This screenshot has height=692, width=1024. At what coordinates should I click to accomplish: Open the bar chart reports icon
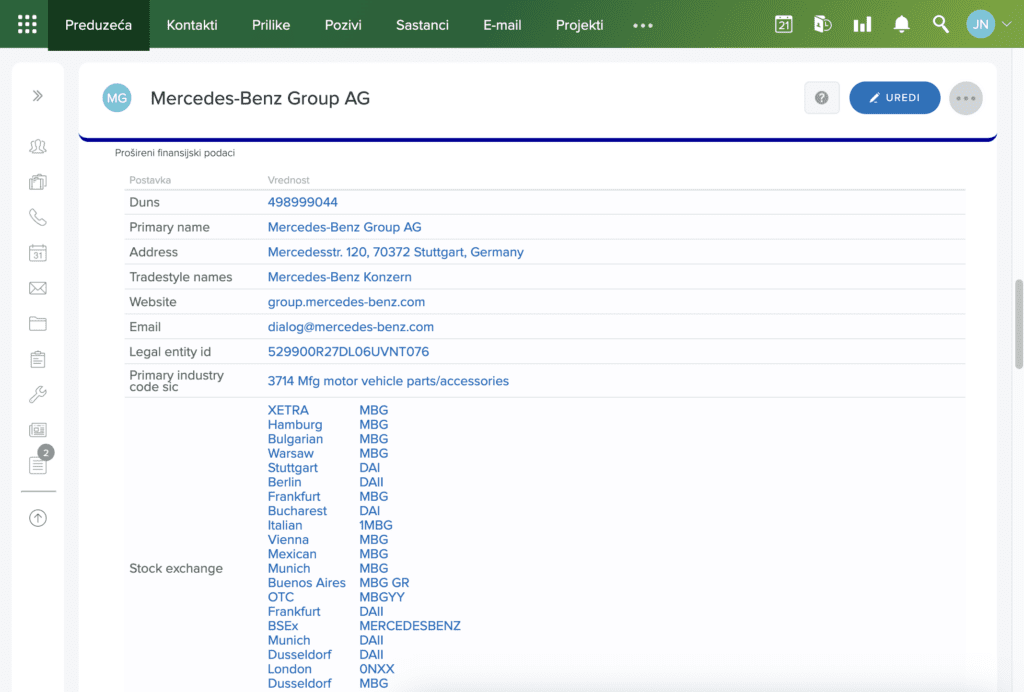click(862, 25)
